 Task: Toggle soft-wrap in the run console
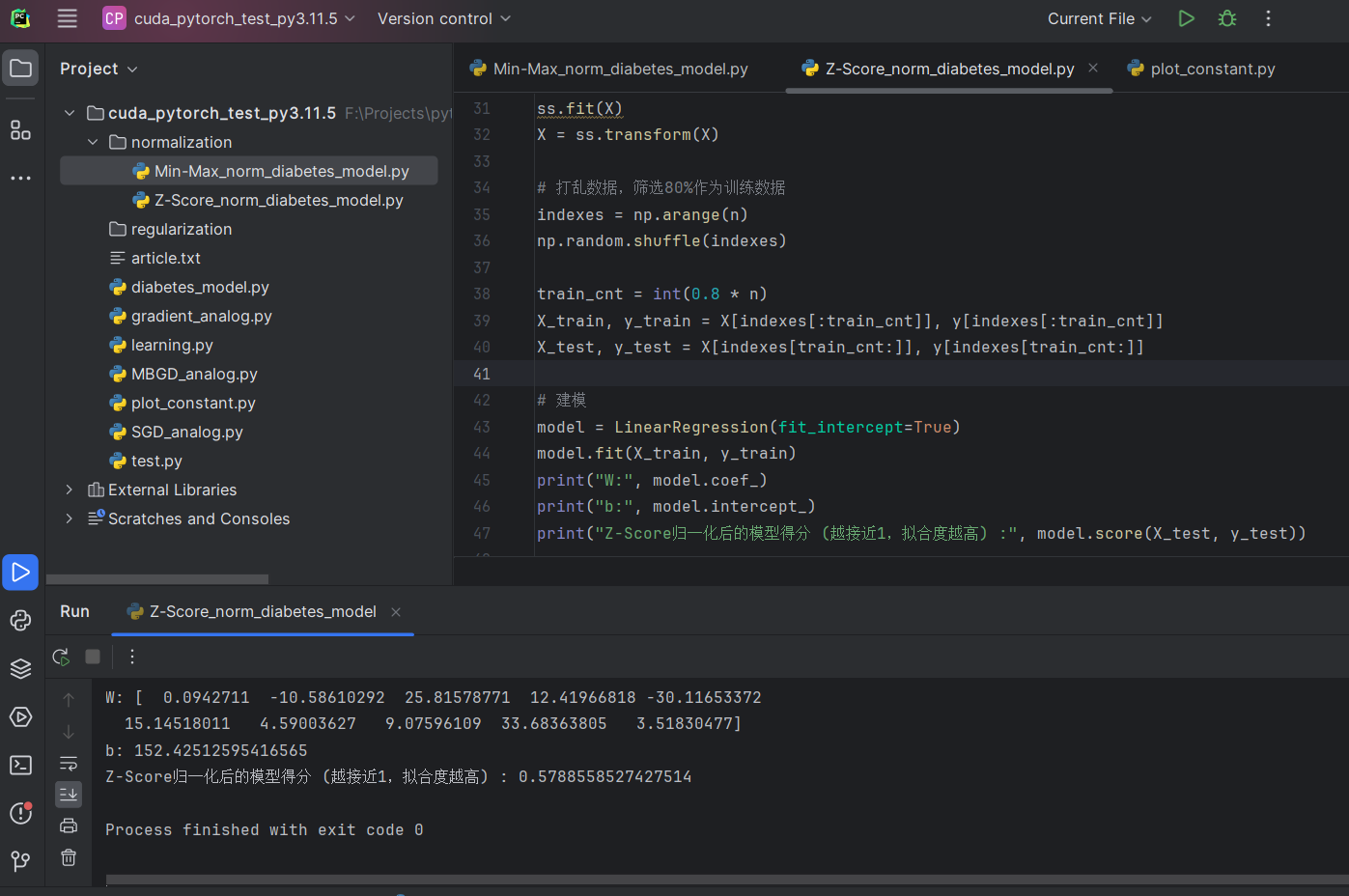click(x=69, y=764)
